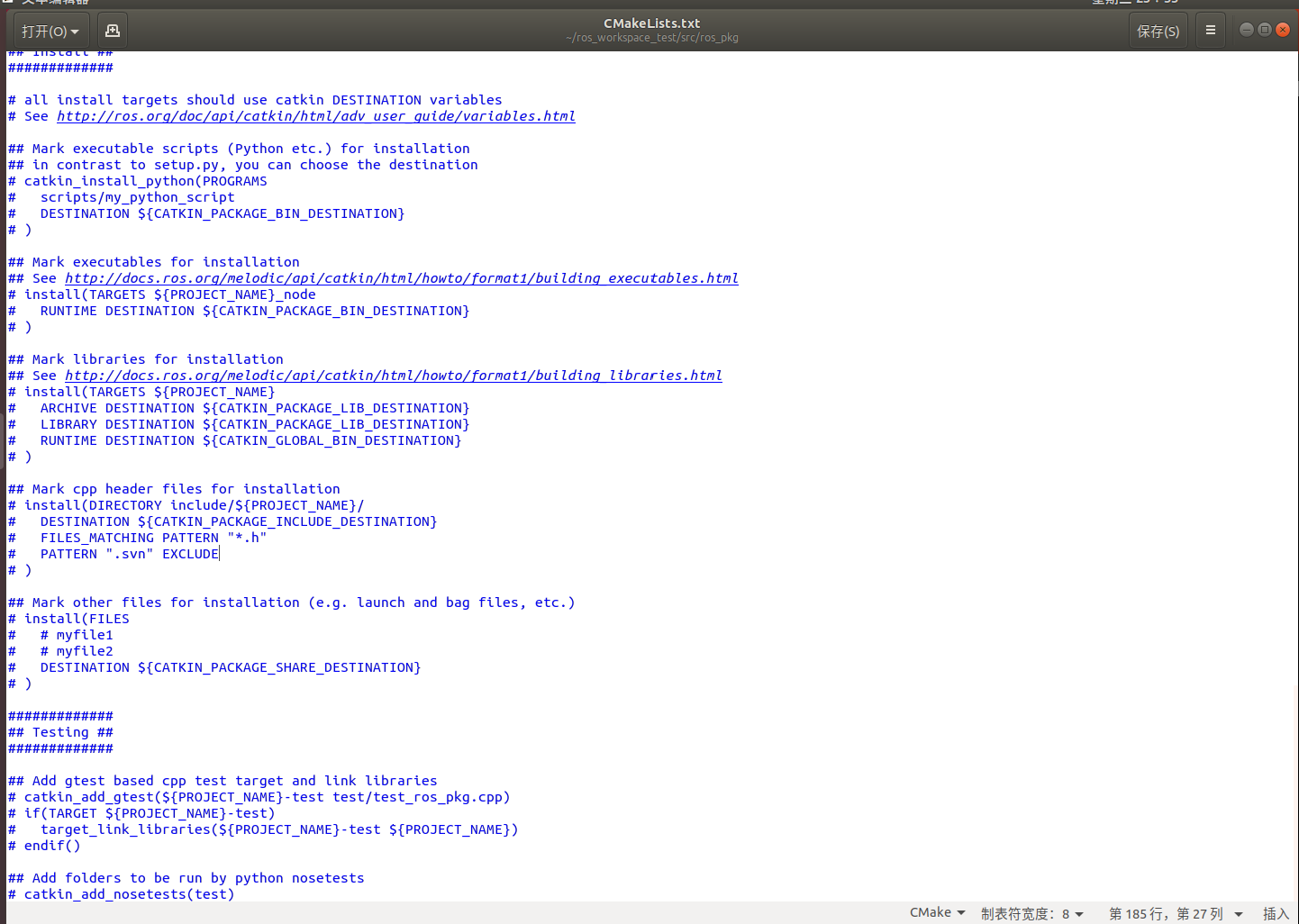Follow the building_executables.html link
The height and width of the screenshot is (924, 1299).
(x=401, y=278)
